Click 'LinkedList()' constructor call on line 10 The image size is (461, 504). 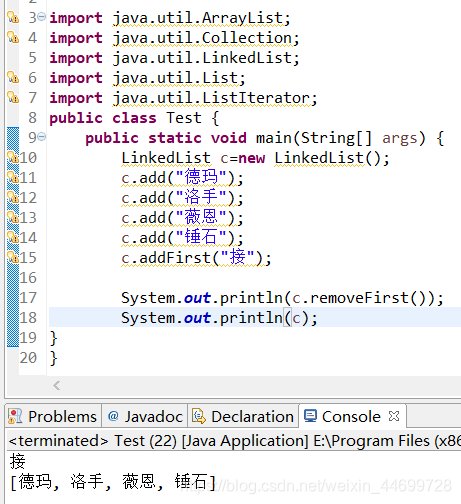coord(327,158)
